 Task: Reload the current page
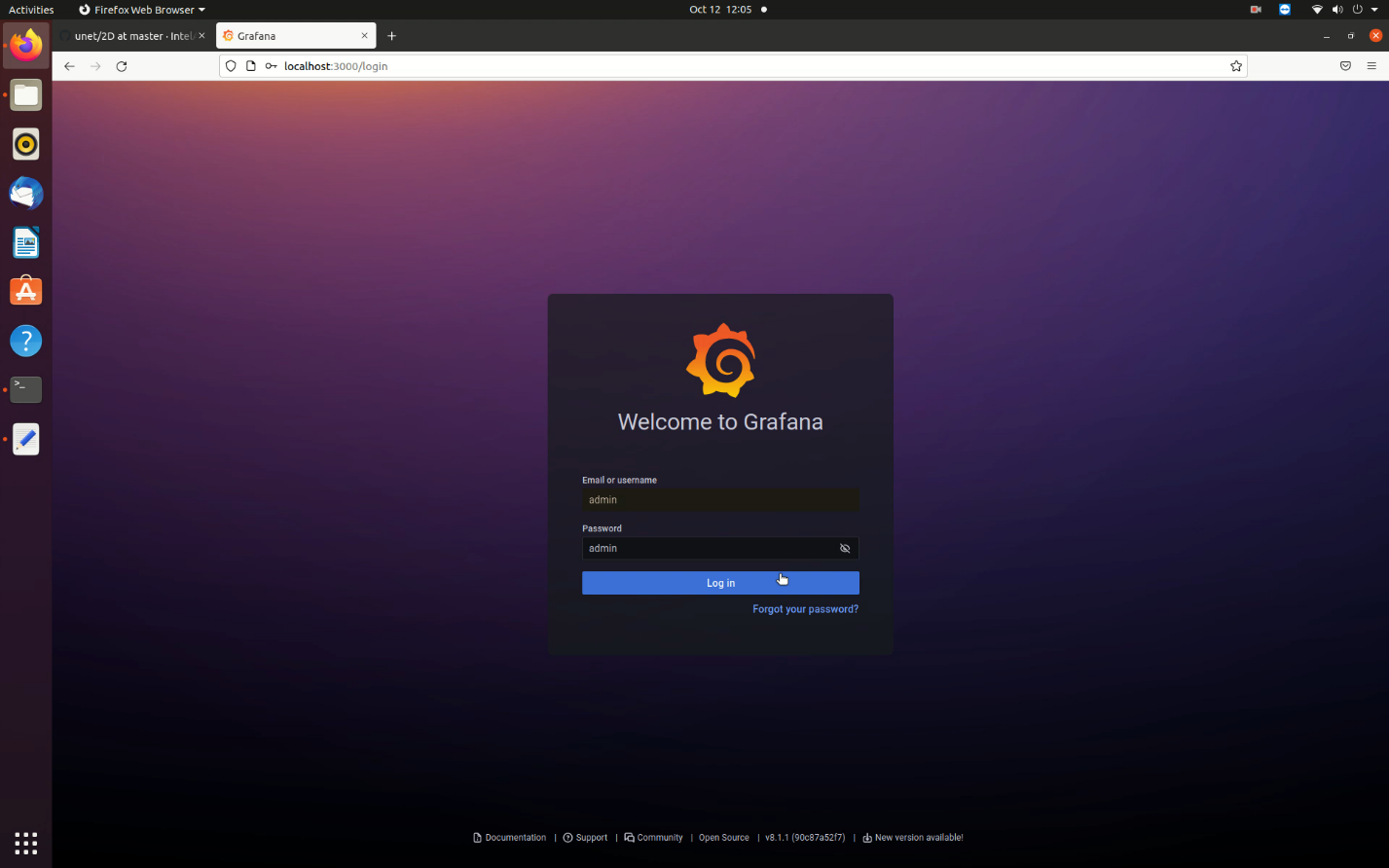coord(122,66)
